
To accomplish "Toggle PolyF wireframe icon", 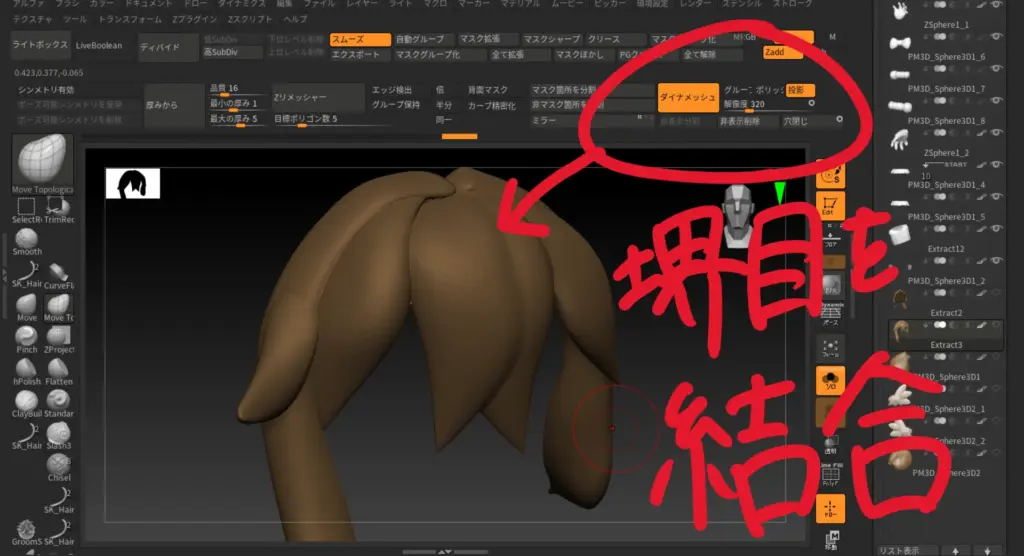I will pos(831,475).
